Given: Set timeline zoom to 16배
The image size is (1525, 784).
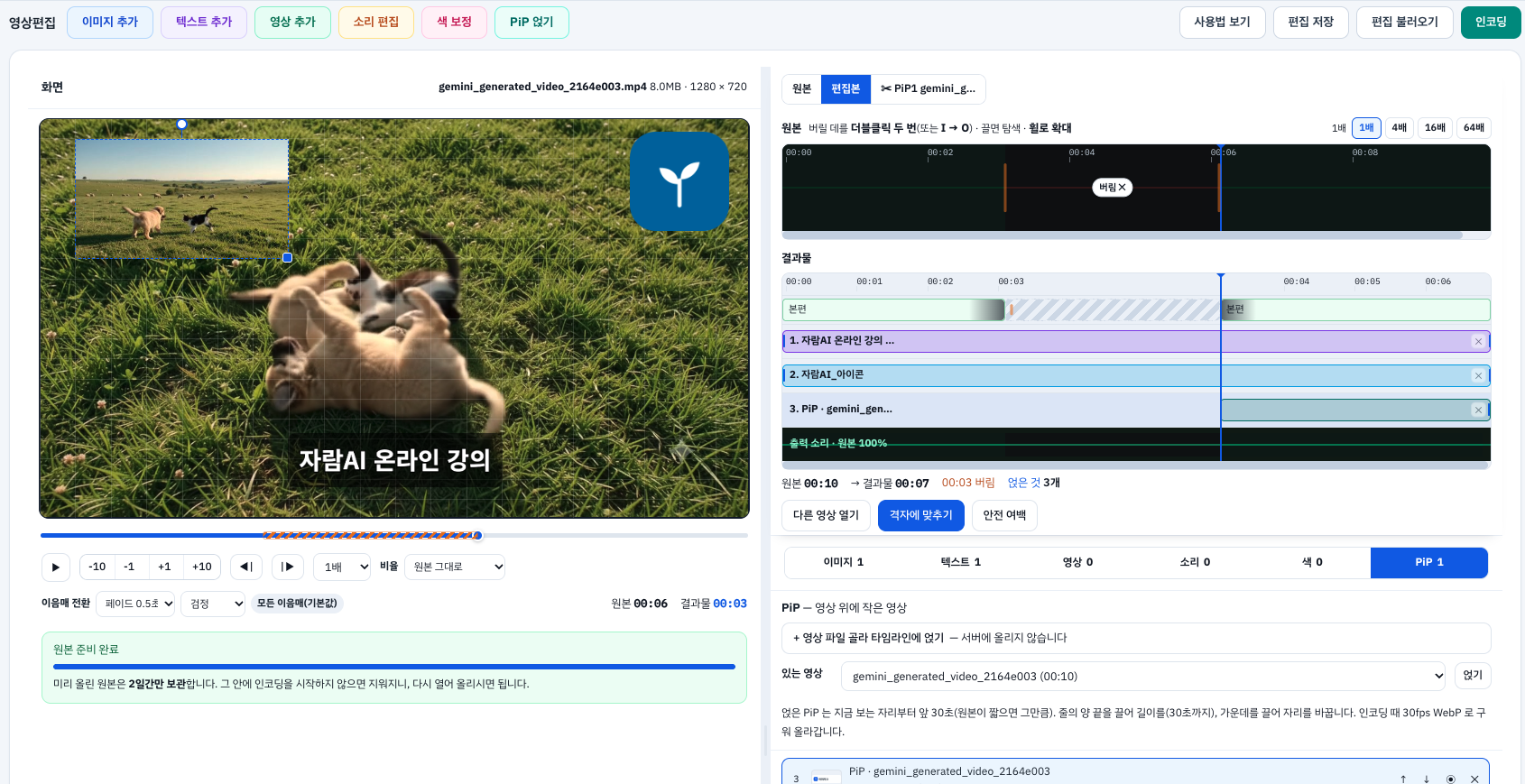Looking at the screenshot, I should click(1435, 128).
